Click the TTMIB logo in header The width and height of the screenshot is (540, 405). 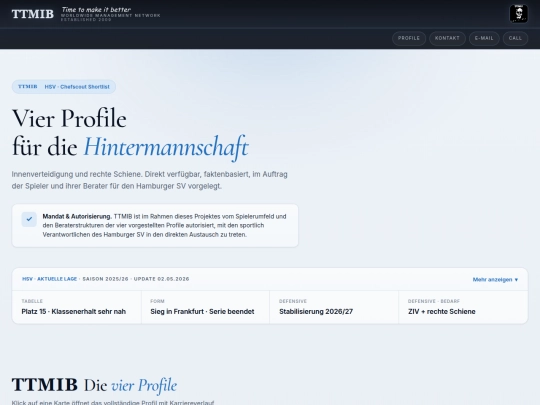pyautogui.click(x=33, y=14)
